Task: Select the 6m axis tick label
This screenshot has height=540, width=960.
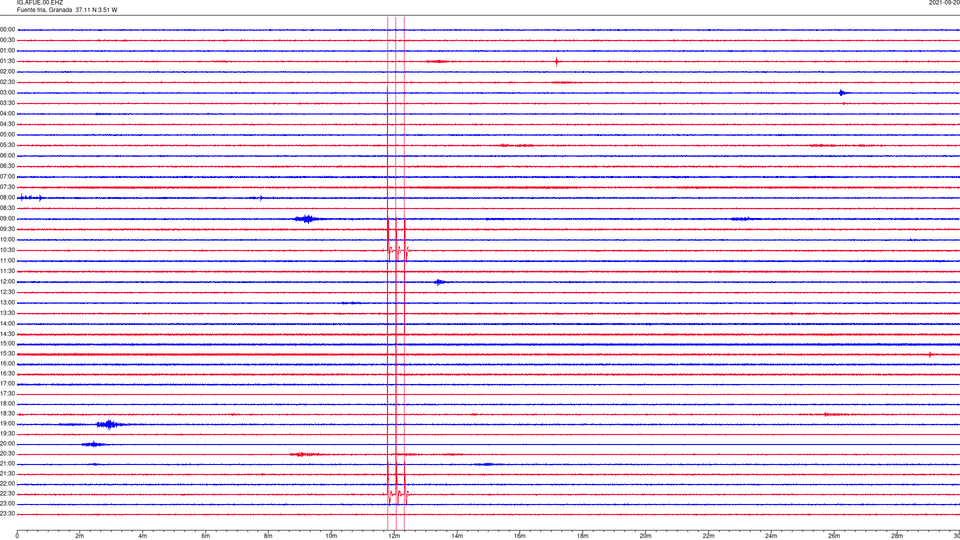Action: pos(205,536)
